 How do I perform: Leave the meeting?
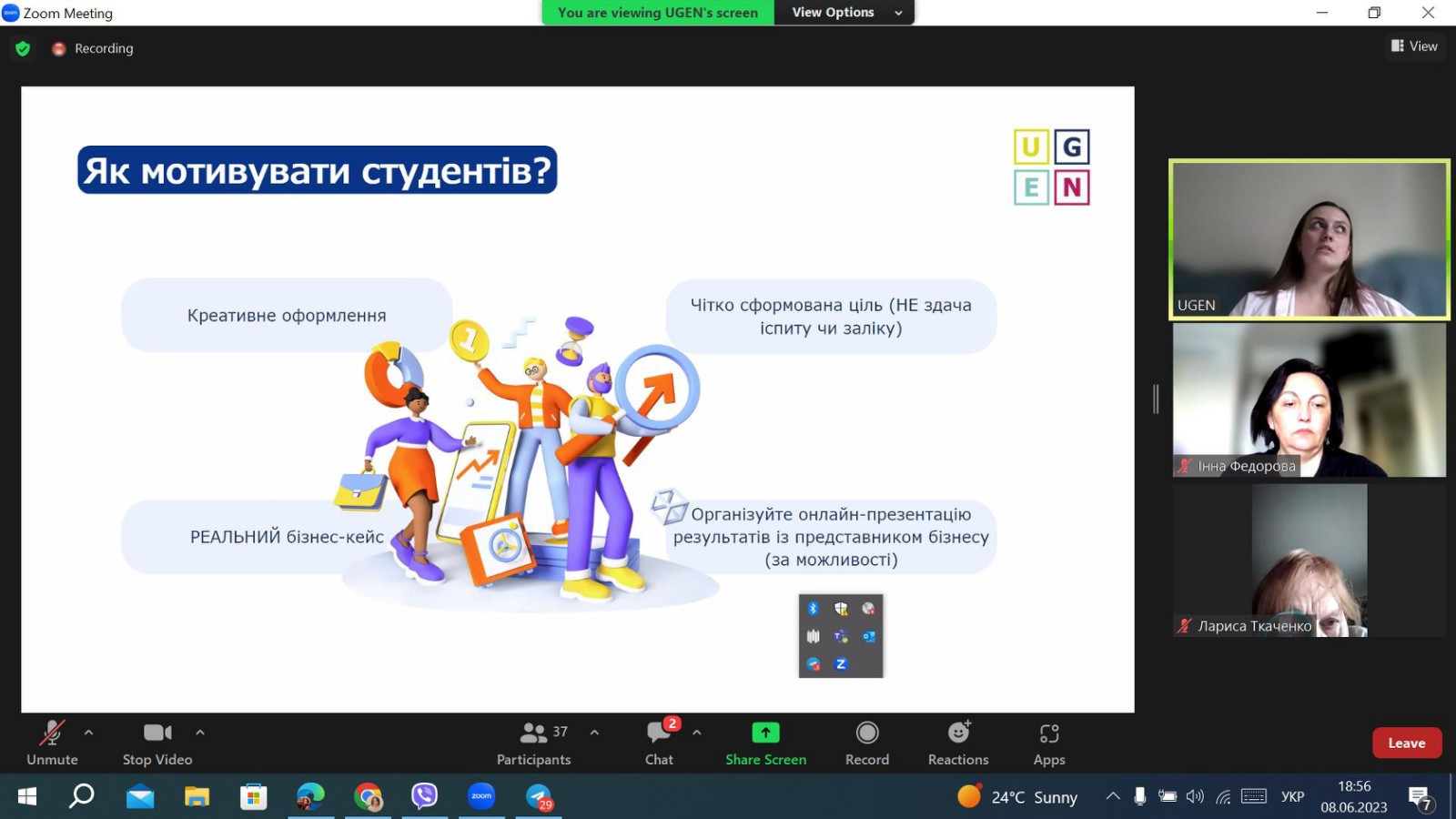1406,743
